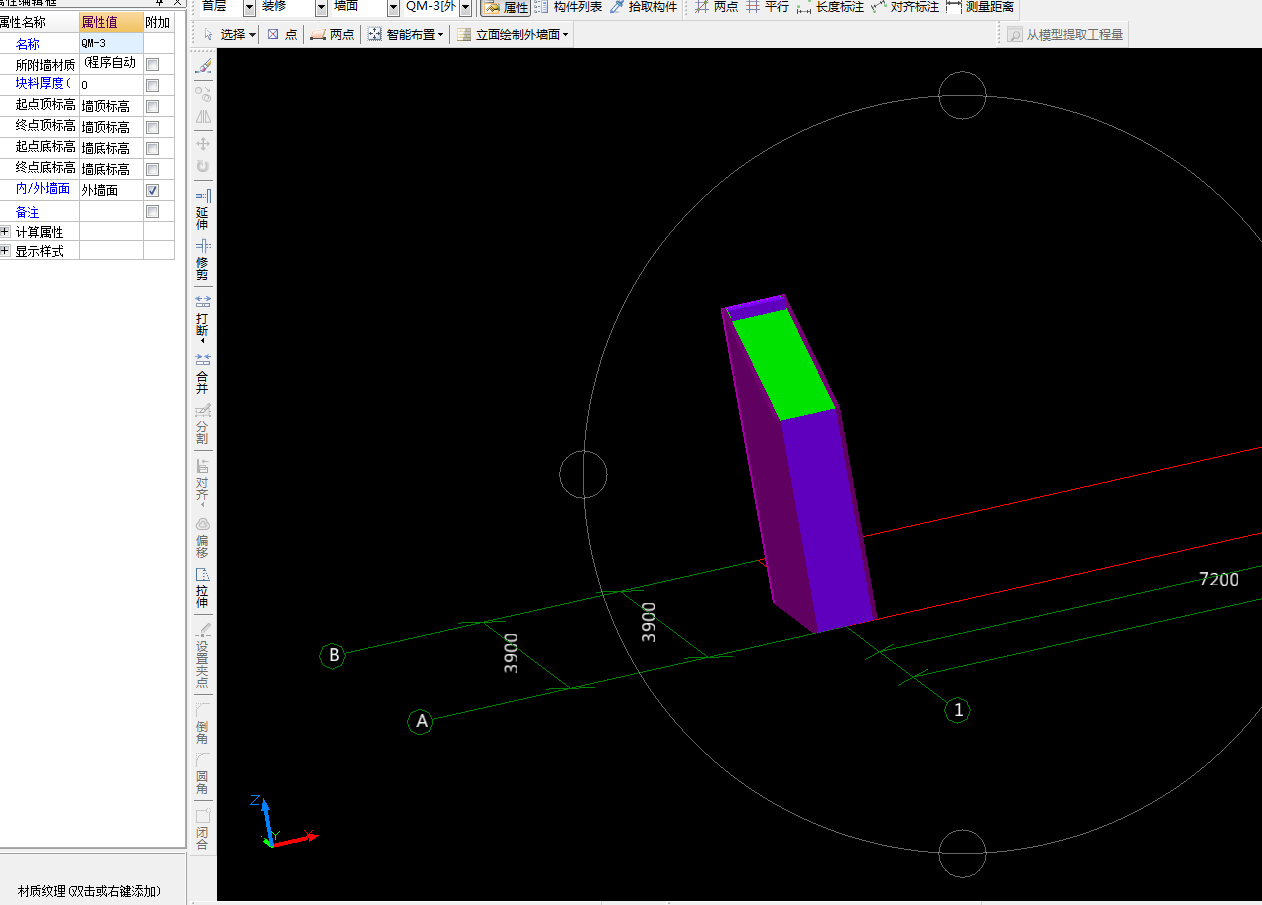This screenshot has height=905, width=1262.
Task: Click 平行 parallel axis tool
Action: click(x=767, y=7)
